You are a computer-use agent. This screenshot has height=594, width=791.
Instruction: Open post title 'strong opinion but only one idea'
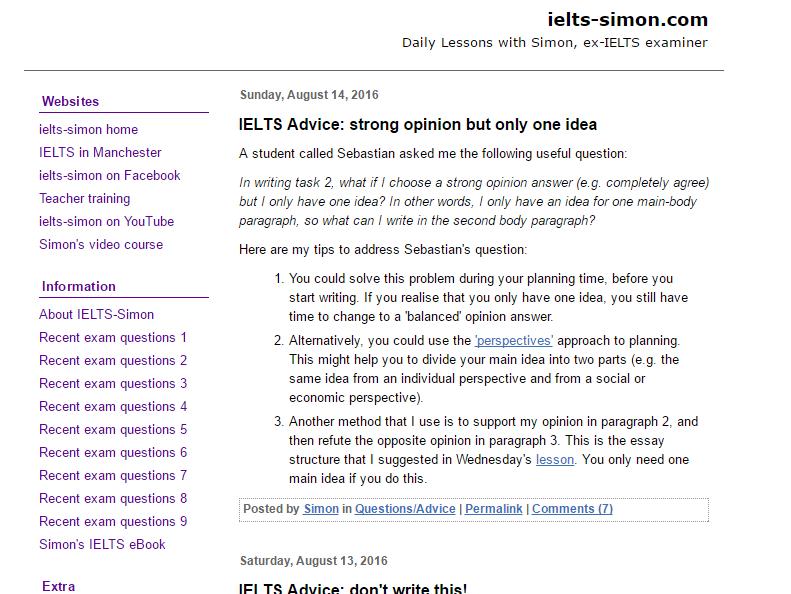pos(418,125)
